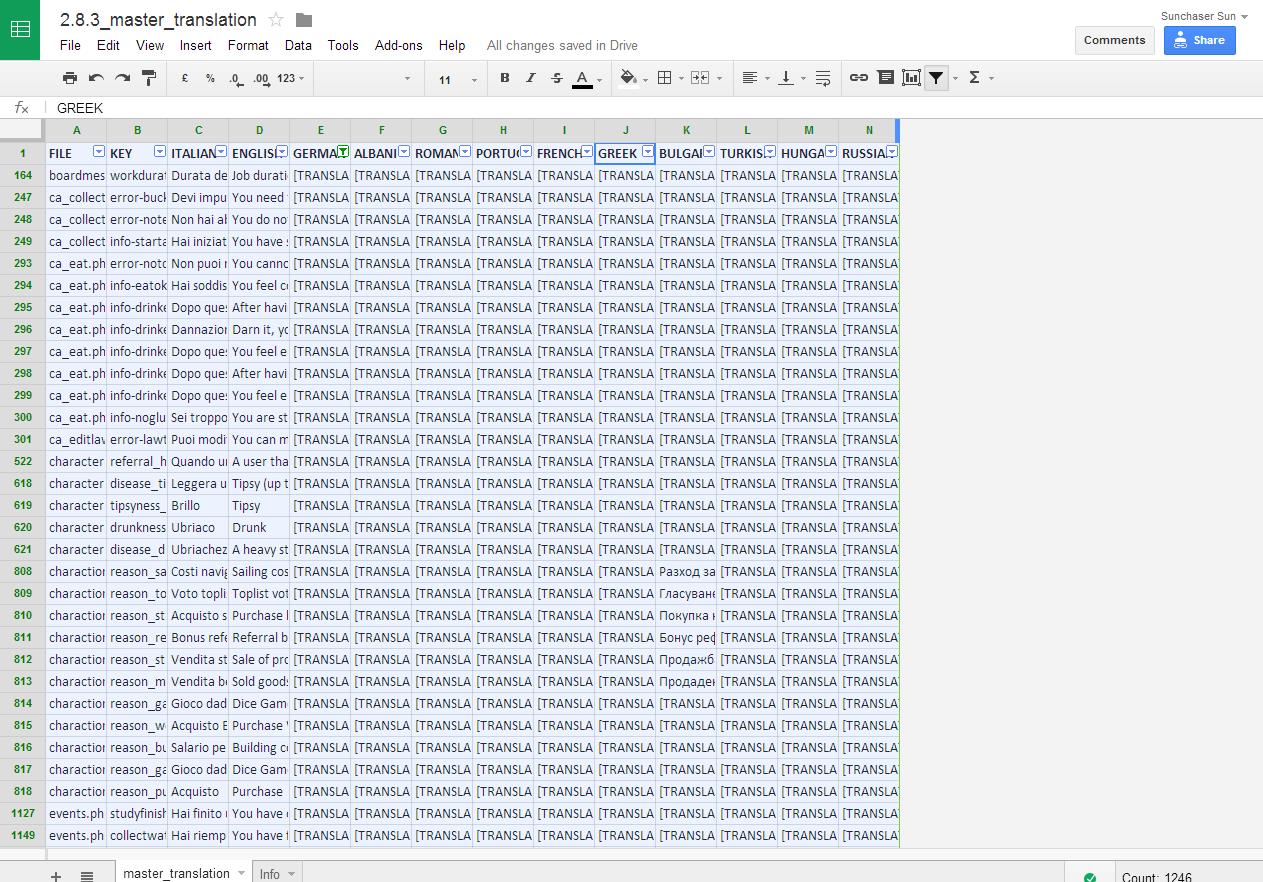Viewport: 1263px width, 882px height.
Task: Click the Insert comment icon
Action: pyautogui.click(x=885, y=78)
